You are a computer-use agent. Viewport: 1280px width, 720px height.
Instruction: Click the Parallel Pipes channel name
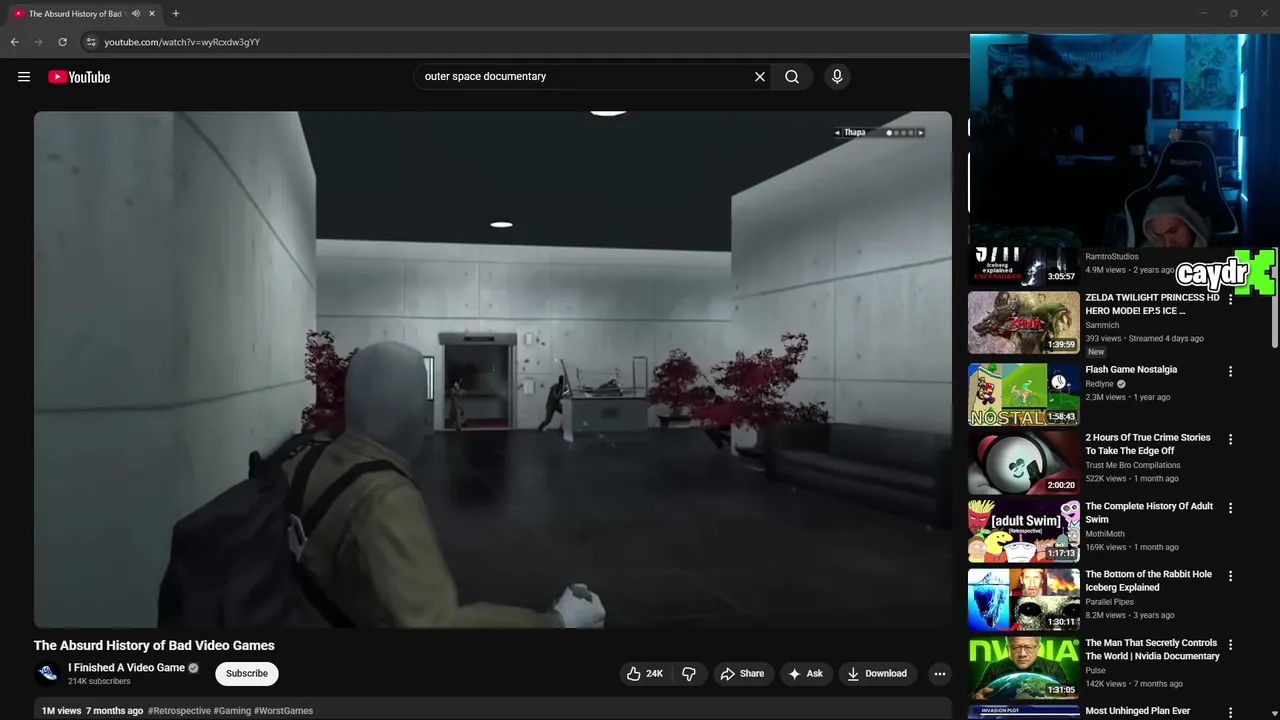click(1112, 603)
